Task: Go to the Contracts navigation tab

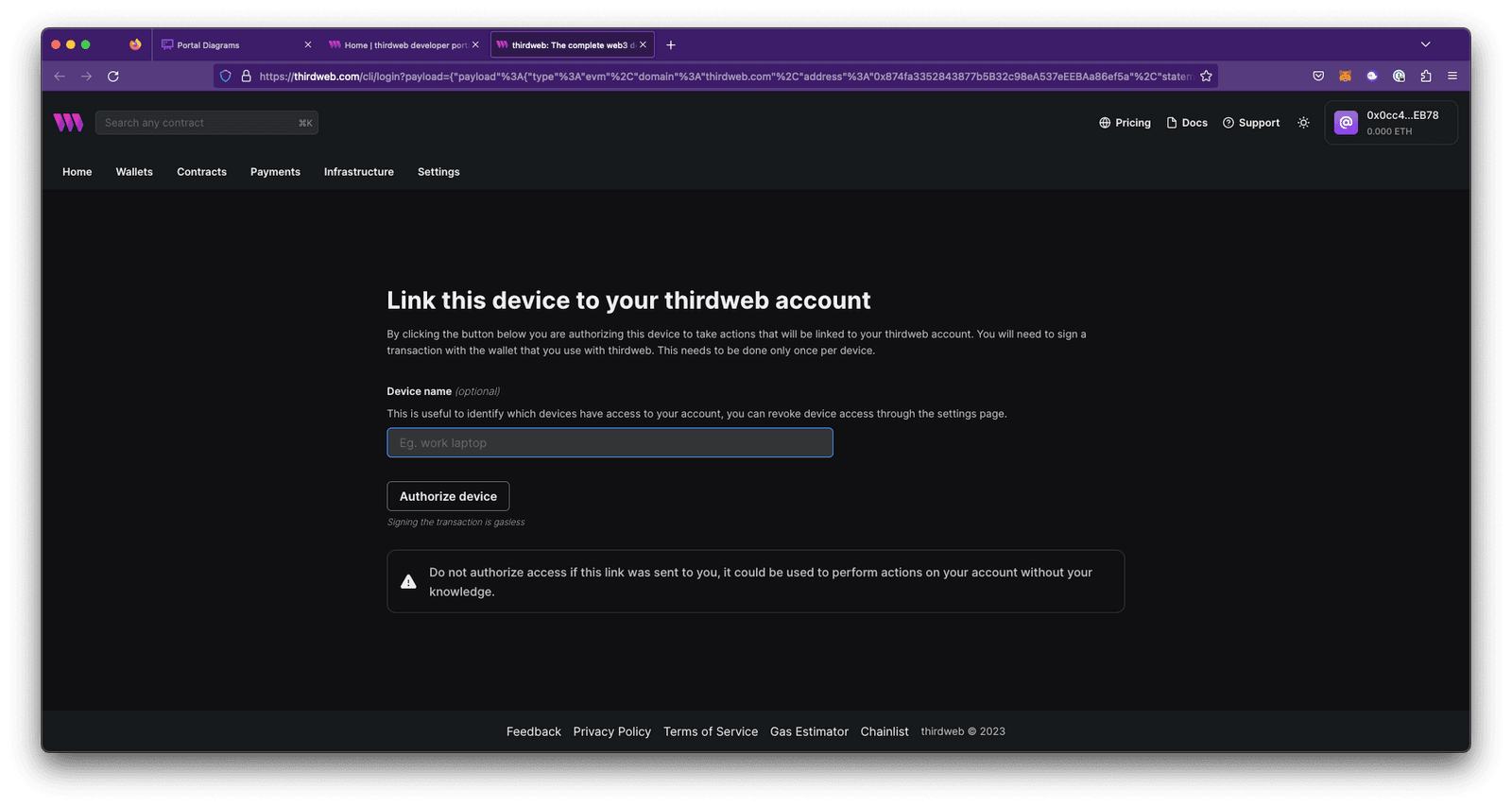Action: 201,172
